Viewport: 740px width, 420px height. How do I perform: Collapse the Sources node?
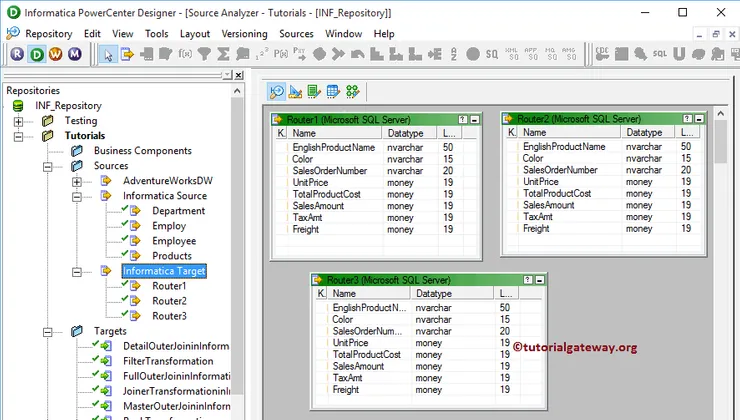coord(47,167)
